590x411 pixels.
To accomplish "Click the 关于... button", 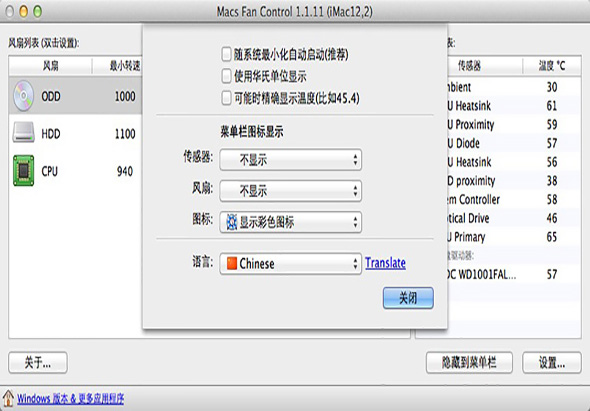I will click(38, 363).
